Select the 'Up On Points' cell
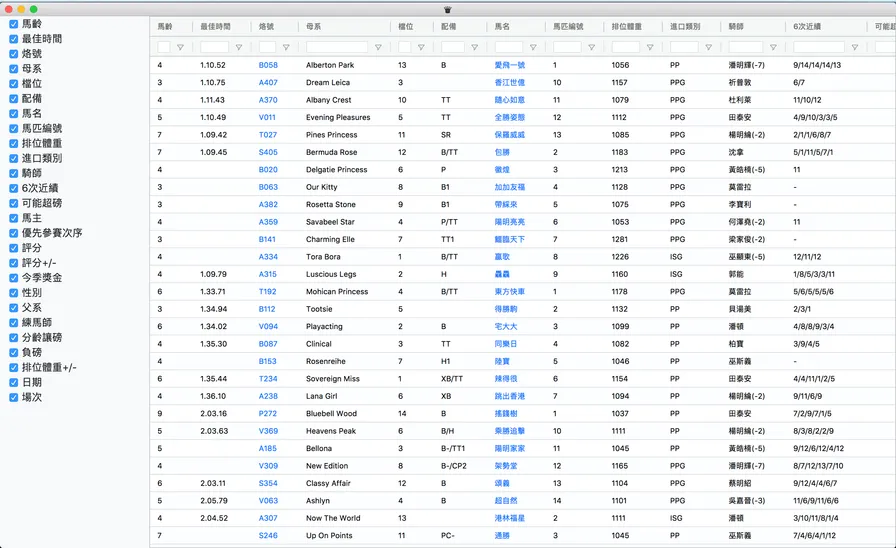Screen dimensions: 896x548 [329, 535]
